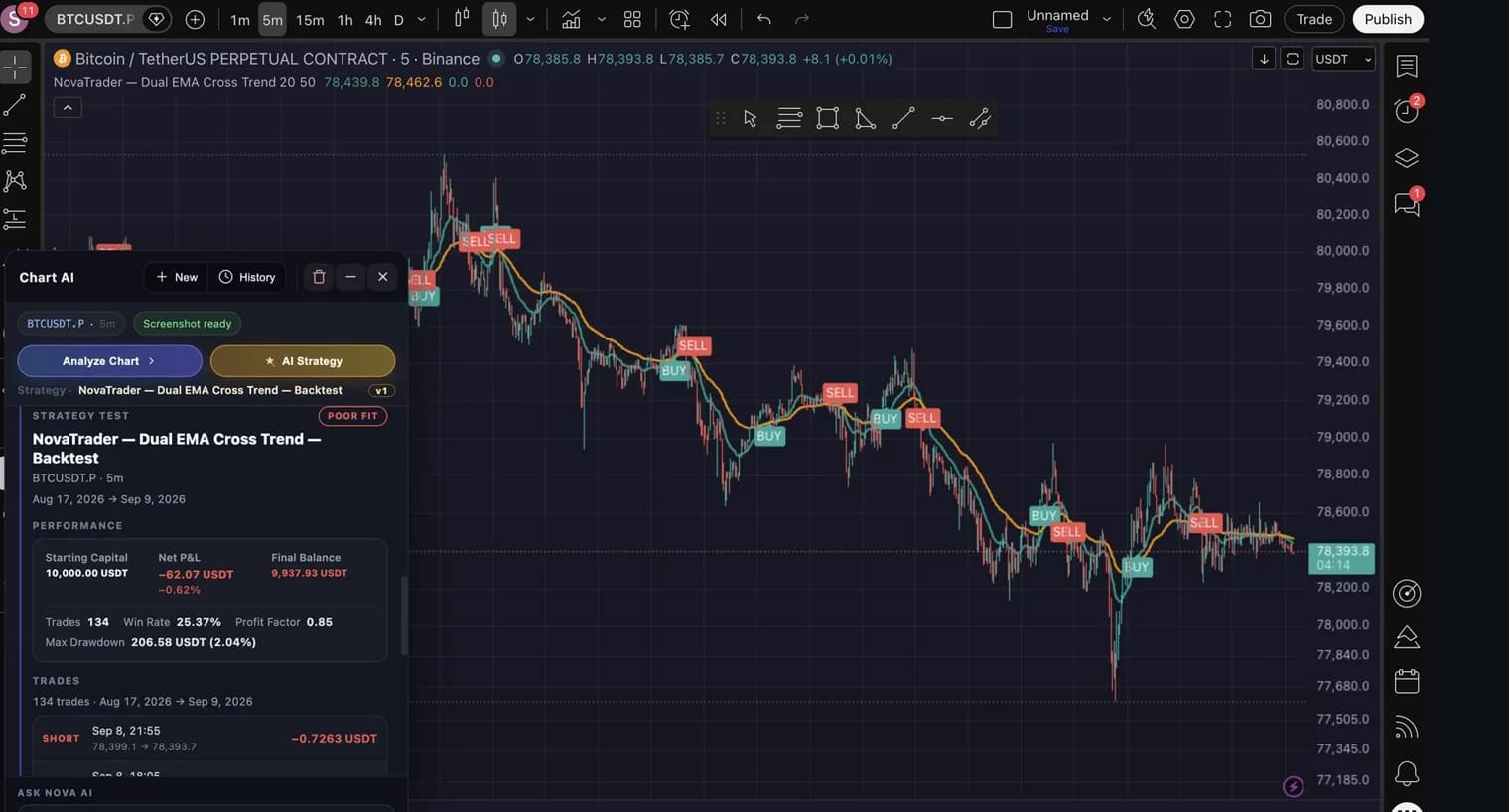Select the trend line drawing tool in left sidebar
Viewport: 1509px width, 812px height.
pyautogui.click(x=15, y=105)
